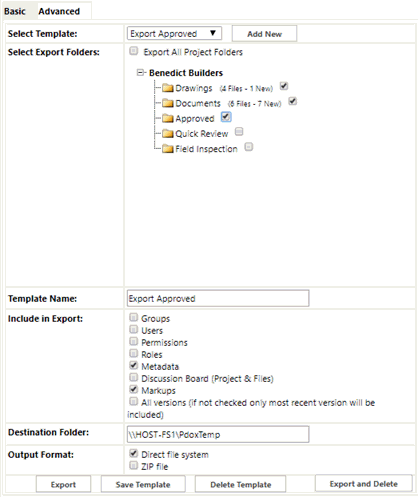Click the Drawings folder icon

[x=168, y=88]
